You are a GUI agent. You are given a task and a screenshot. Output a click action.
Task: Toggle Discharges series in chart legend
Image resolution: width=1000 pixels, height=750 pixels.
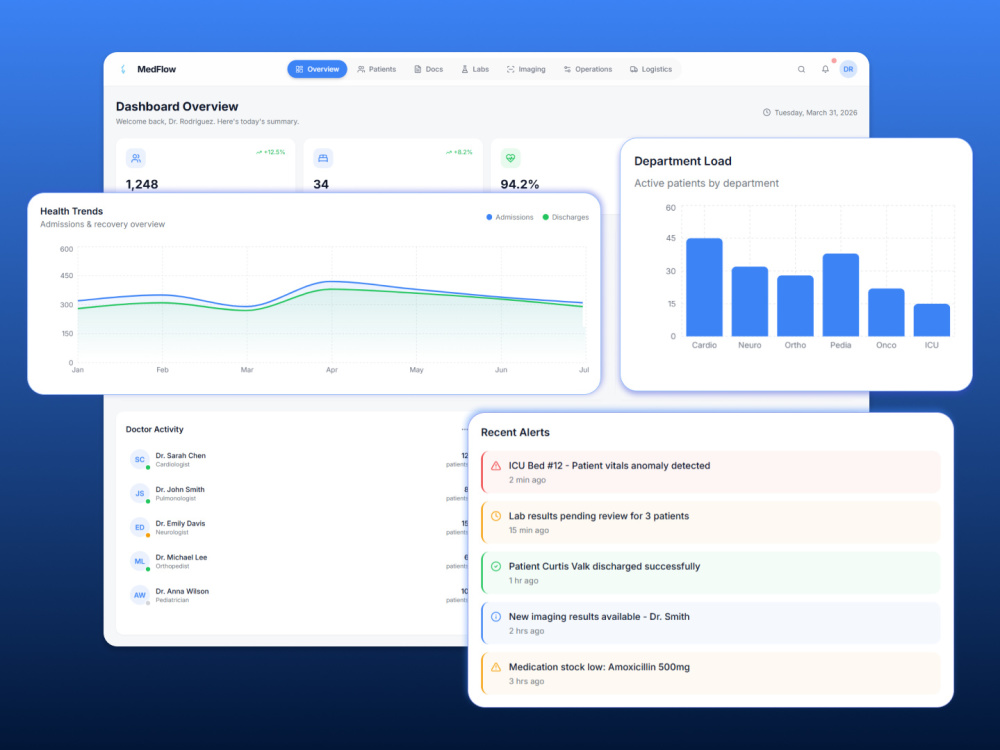pos(566,217)
